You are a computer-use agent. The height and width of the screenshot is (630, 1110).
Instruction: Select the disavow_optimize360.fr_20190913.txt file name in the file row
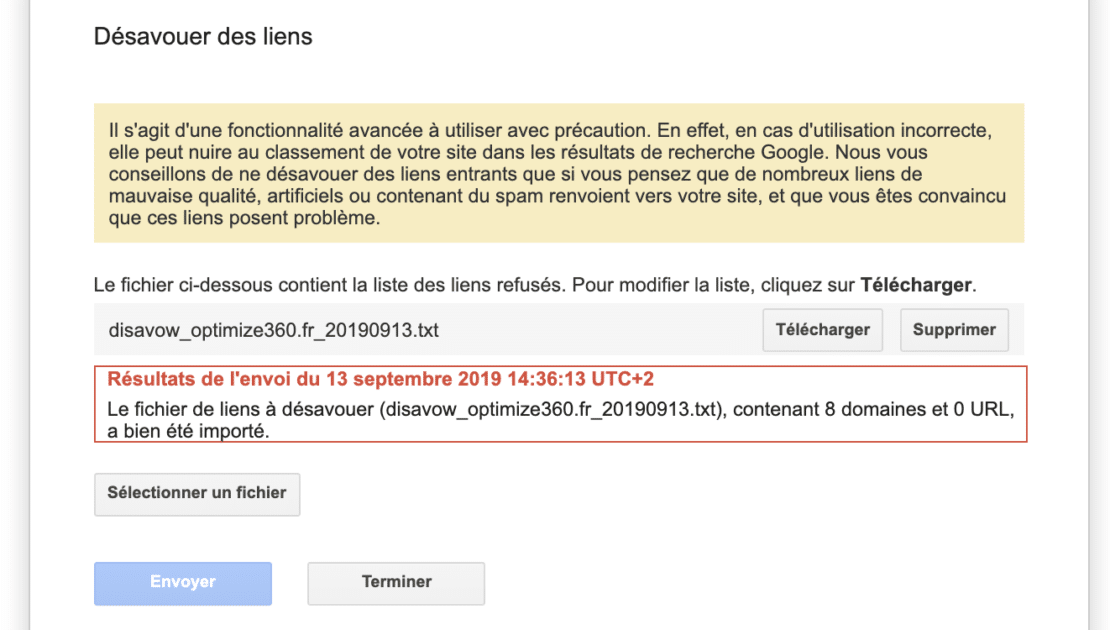coord(273,330)
